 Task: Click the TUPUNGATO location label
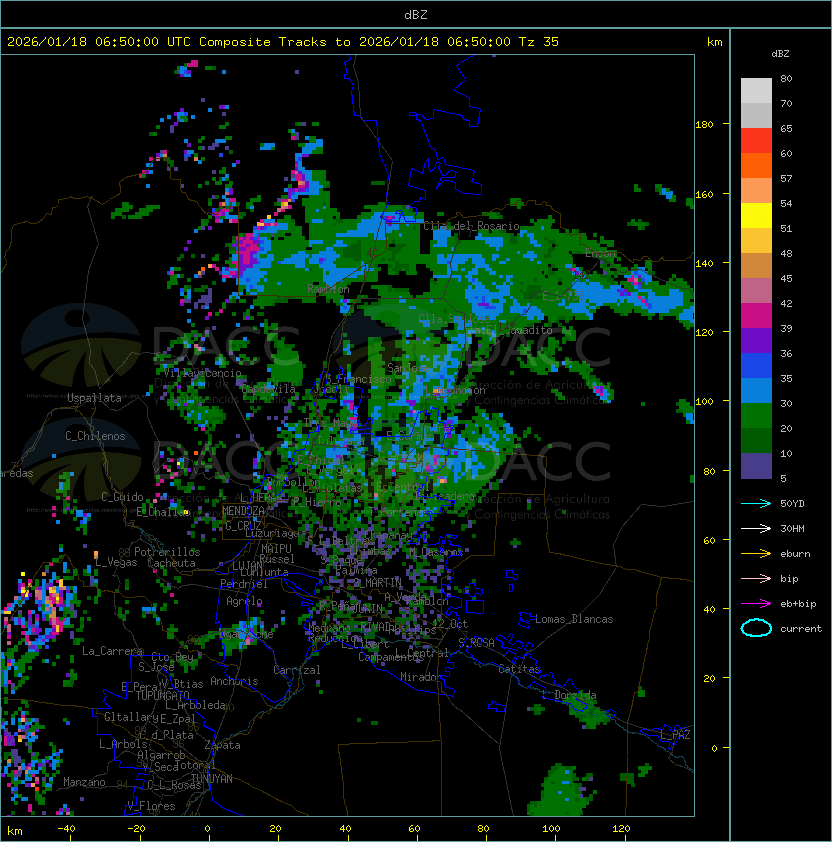pos(162,695)
